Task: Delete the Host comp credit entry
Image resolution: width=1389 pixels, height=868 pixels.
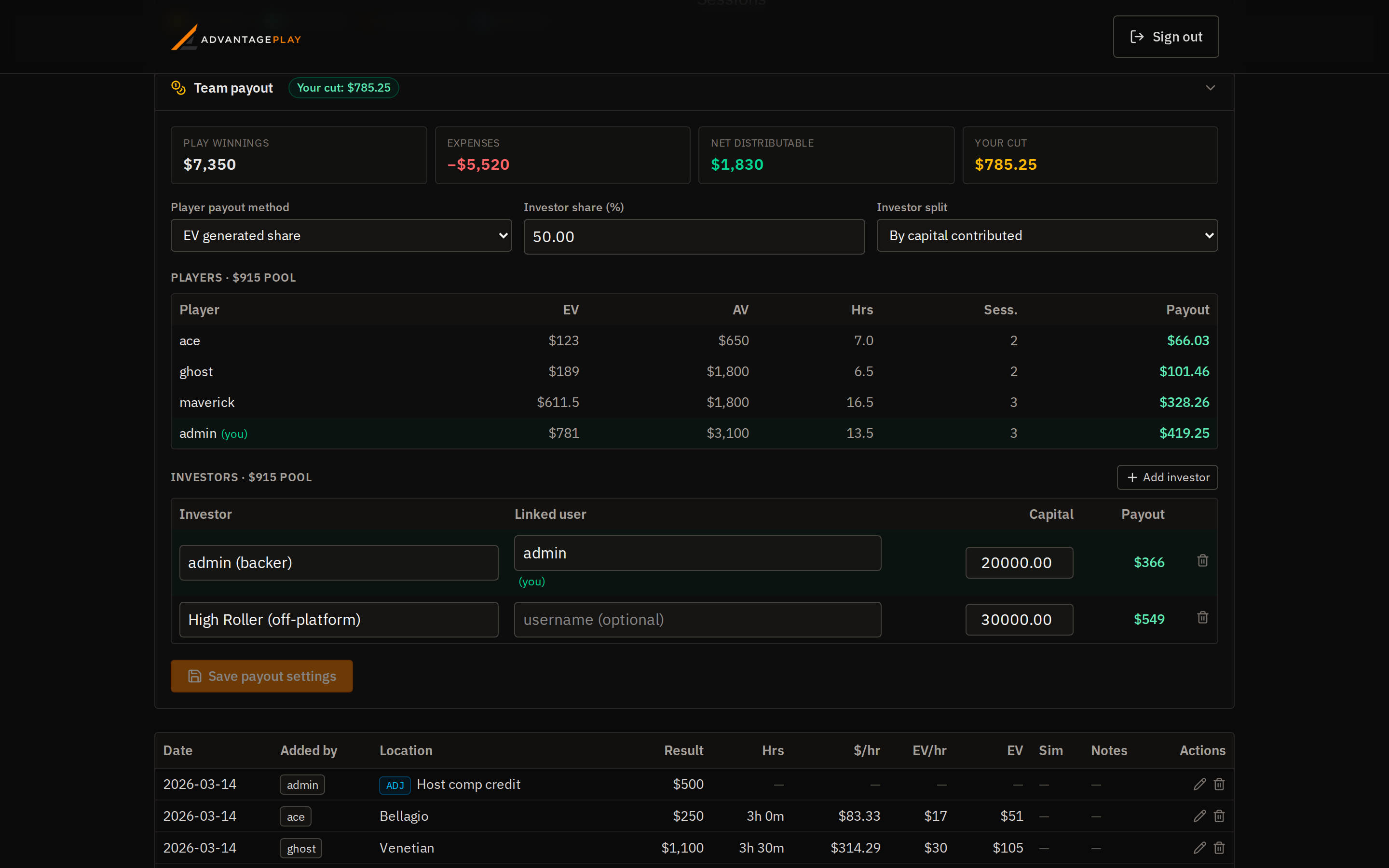Action: click(1219, 784)
